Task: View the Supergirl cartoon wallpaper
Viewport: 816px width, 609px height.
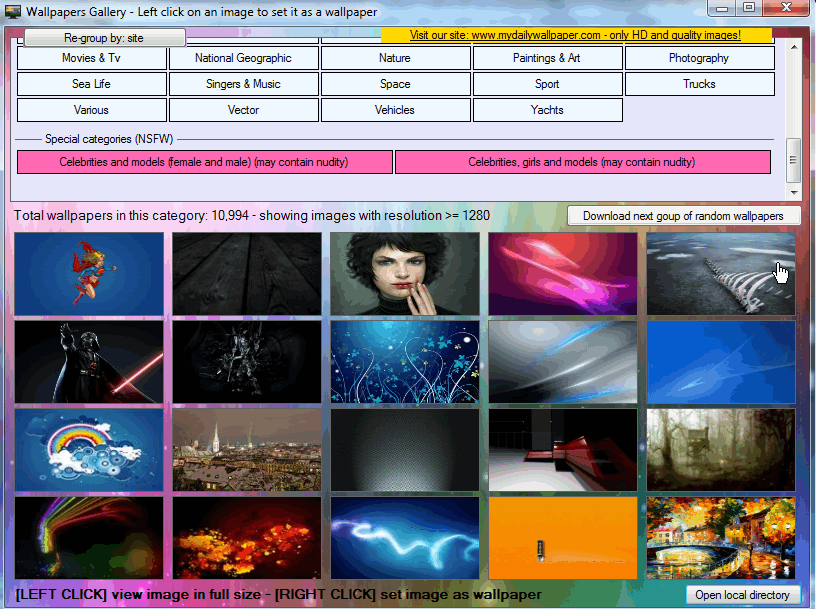Action: tap(89, 274)
